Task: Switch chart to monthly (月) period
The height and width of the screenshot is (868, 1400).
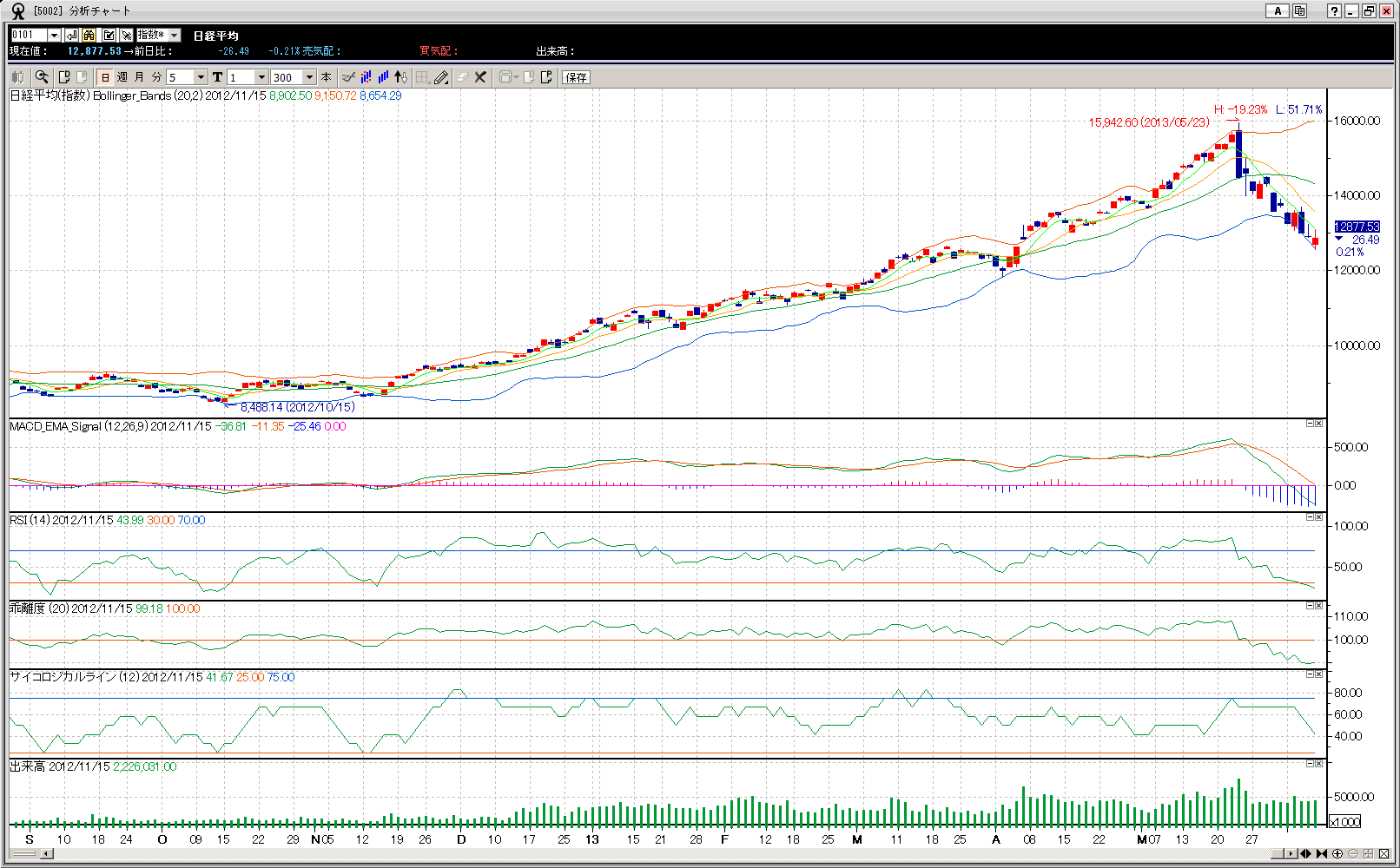Action: [x=139, y=77]
